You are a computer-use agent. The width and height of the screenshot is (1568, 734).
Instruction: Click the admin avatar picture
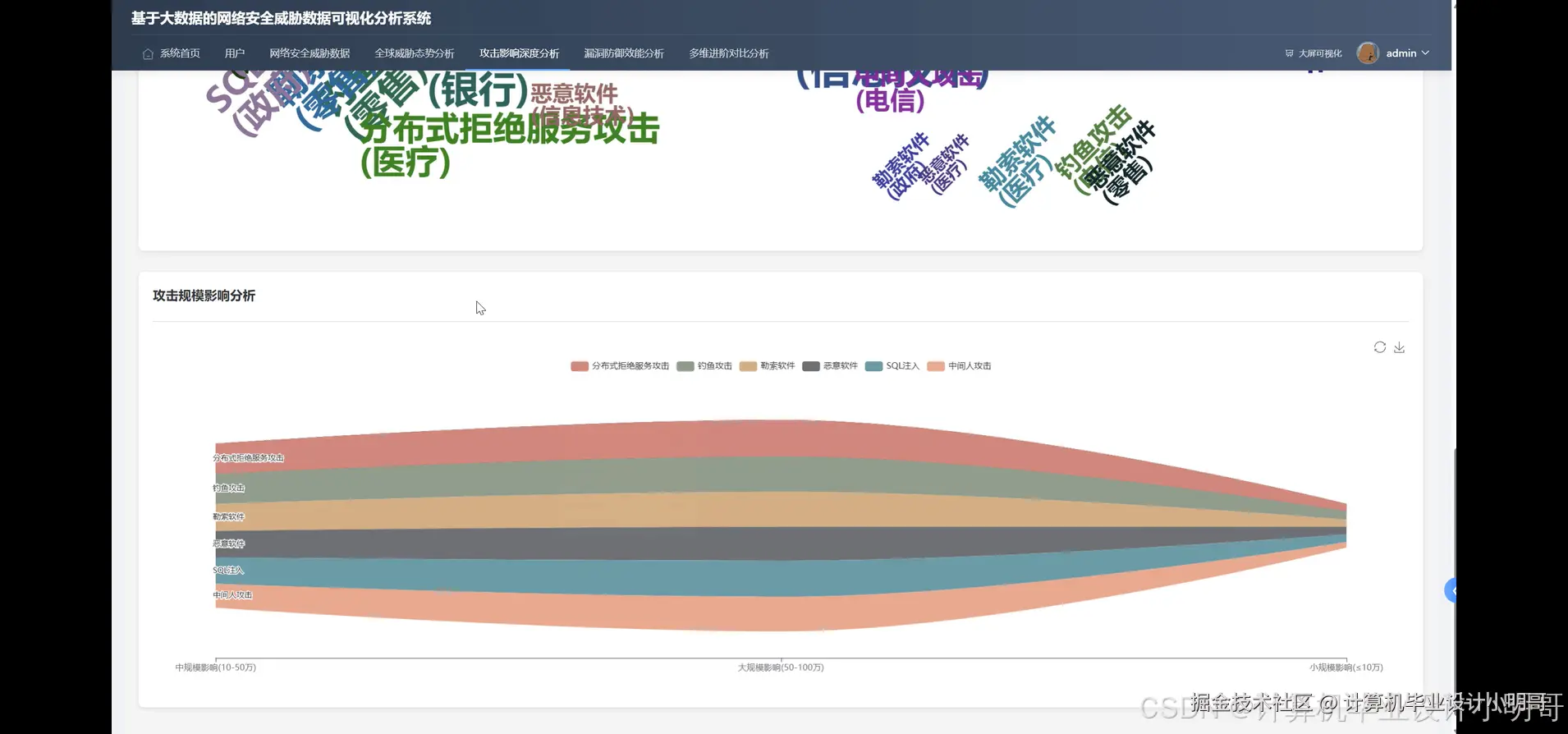pos(1367,53)
